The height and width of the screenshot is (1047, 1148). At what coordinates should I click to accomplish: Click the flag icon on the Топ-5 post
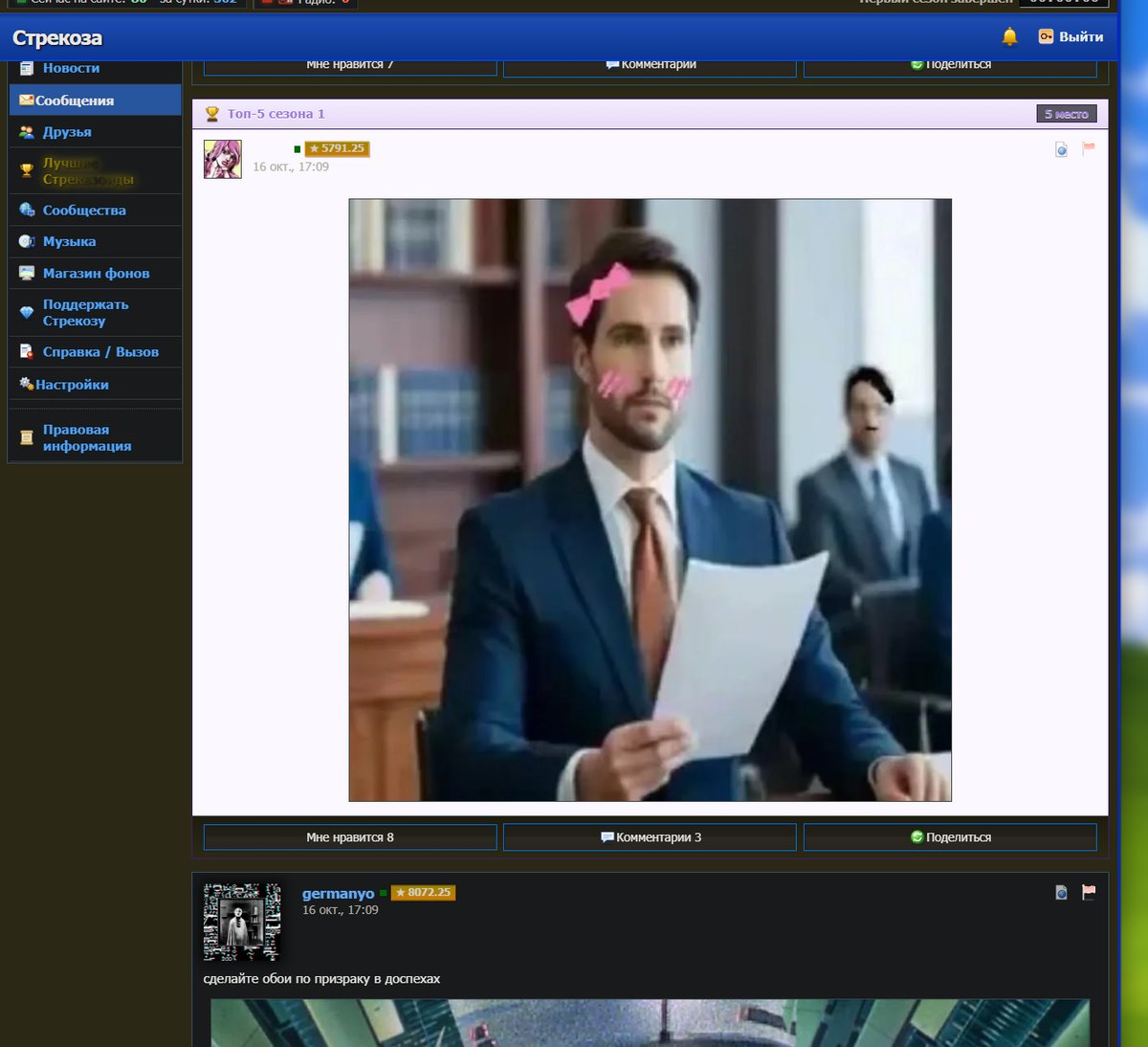click(1089, 148)
